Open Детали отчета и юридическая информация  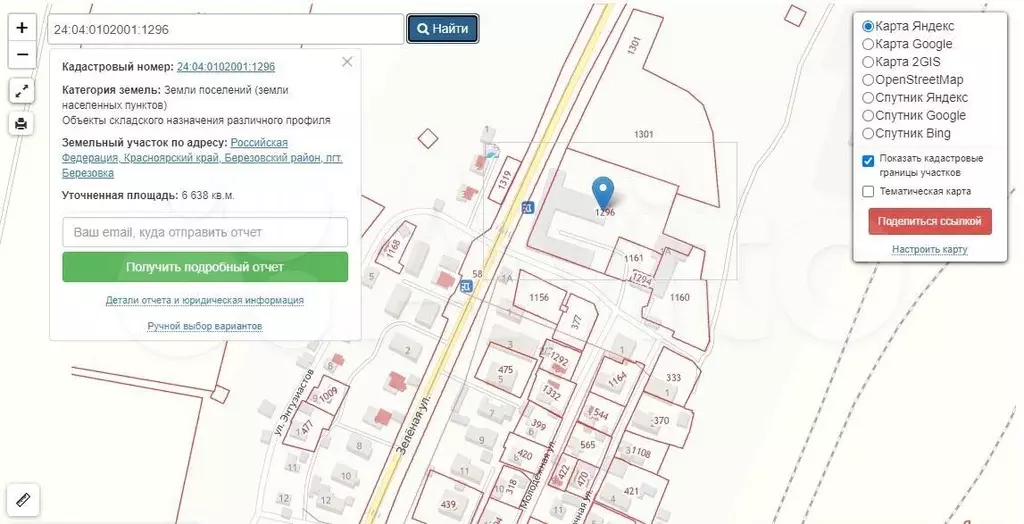[x=205, y=301]
